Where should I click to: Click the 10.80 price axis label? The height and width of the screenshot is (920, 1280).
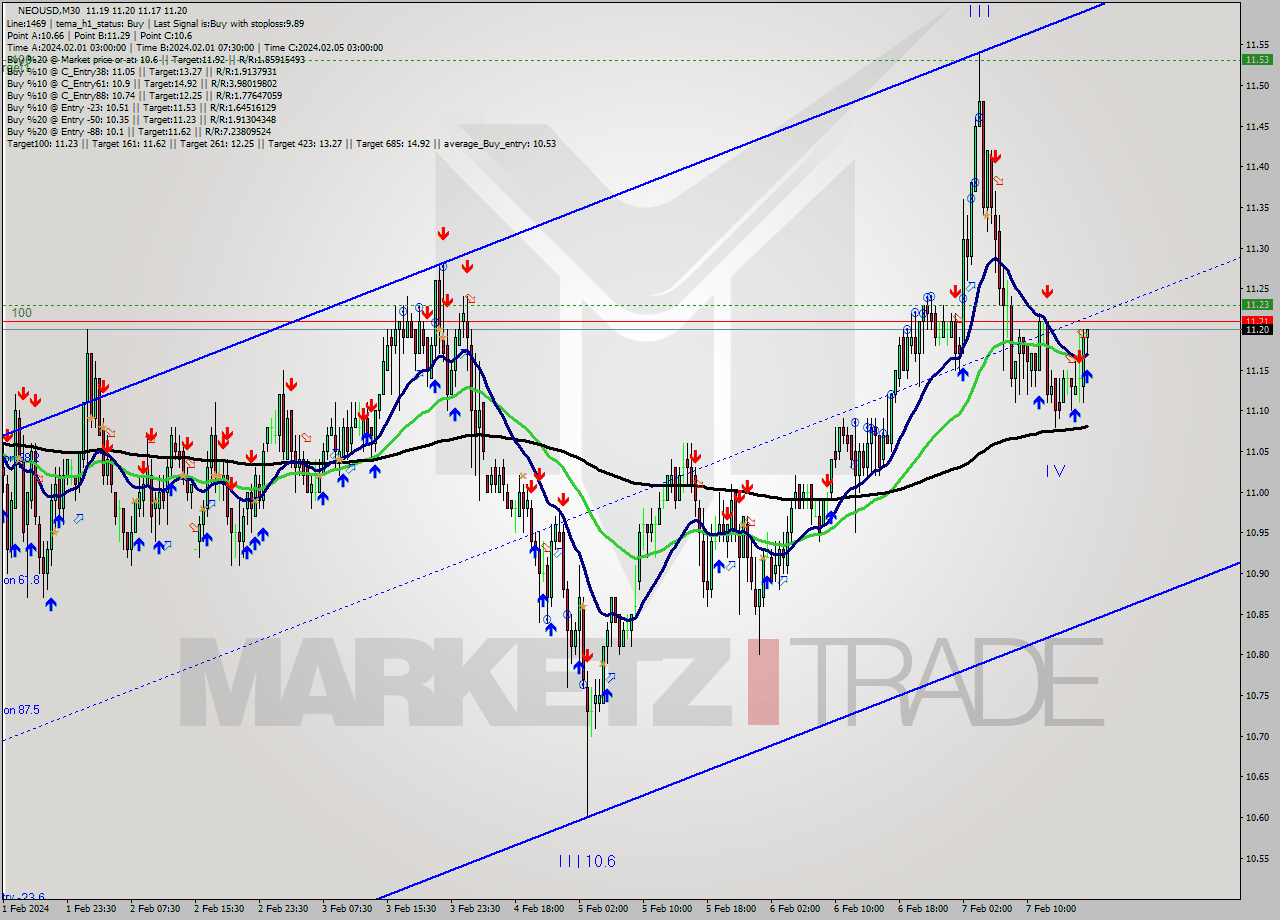click(1257, 654)
